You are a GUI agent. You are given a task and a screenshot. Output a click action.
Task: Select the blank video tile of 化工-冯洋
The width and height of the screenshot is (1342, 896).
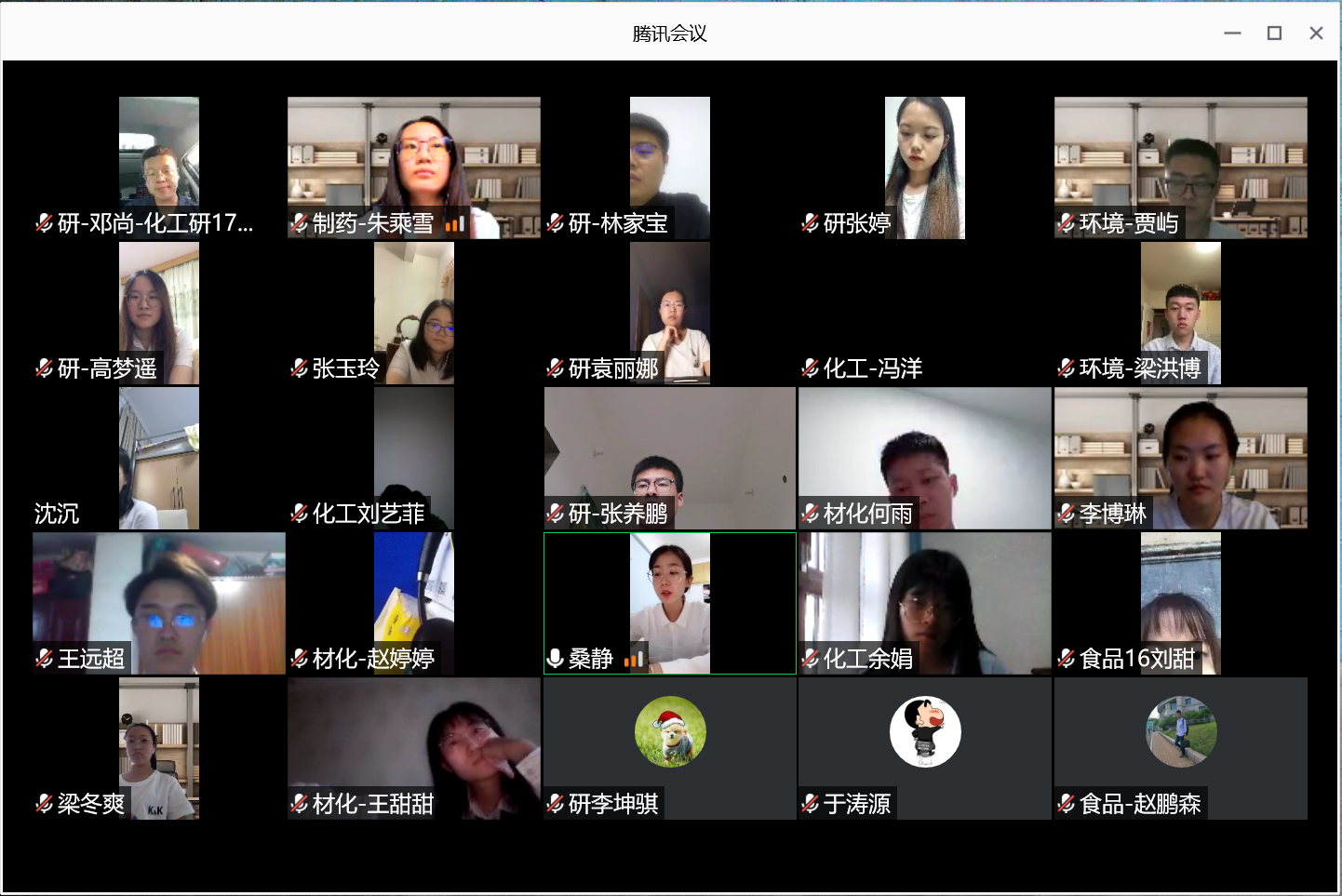coord(925,314)
